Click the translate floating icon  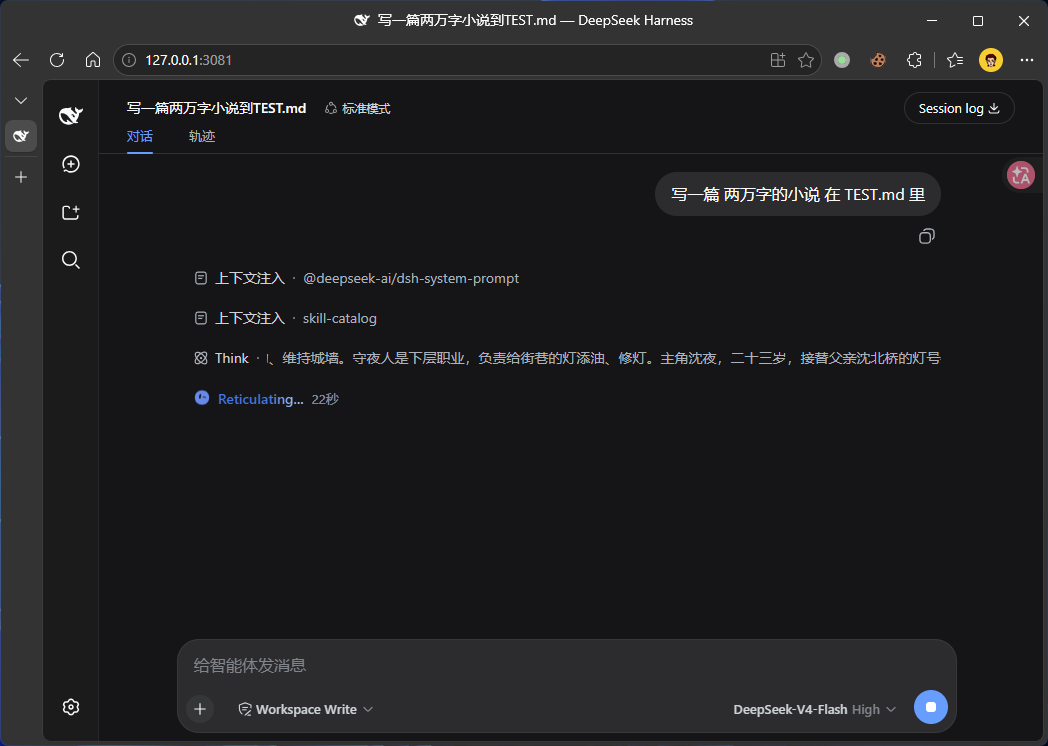(1021, 175)
